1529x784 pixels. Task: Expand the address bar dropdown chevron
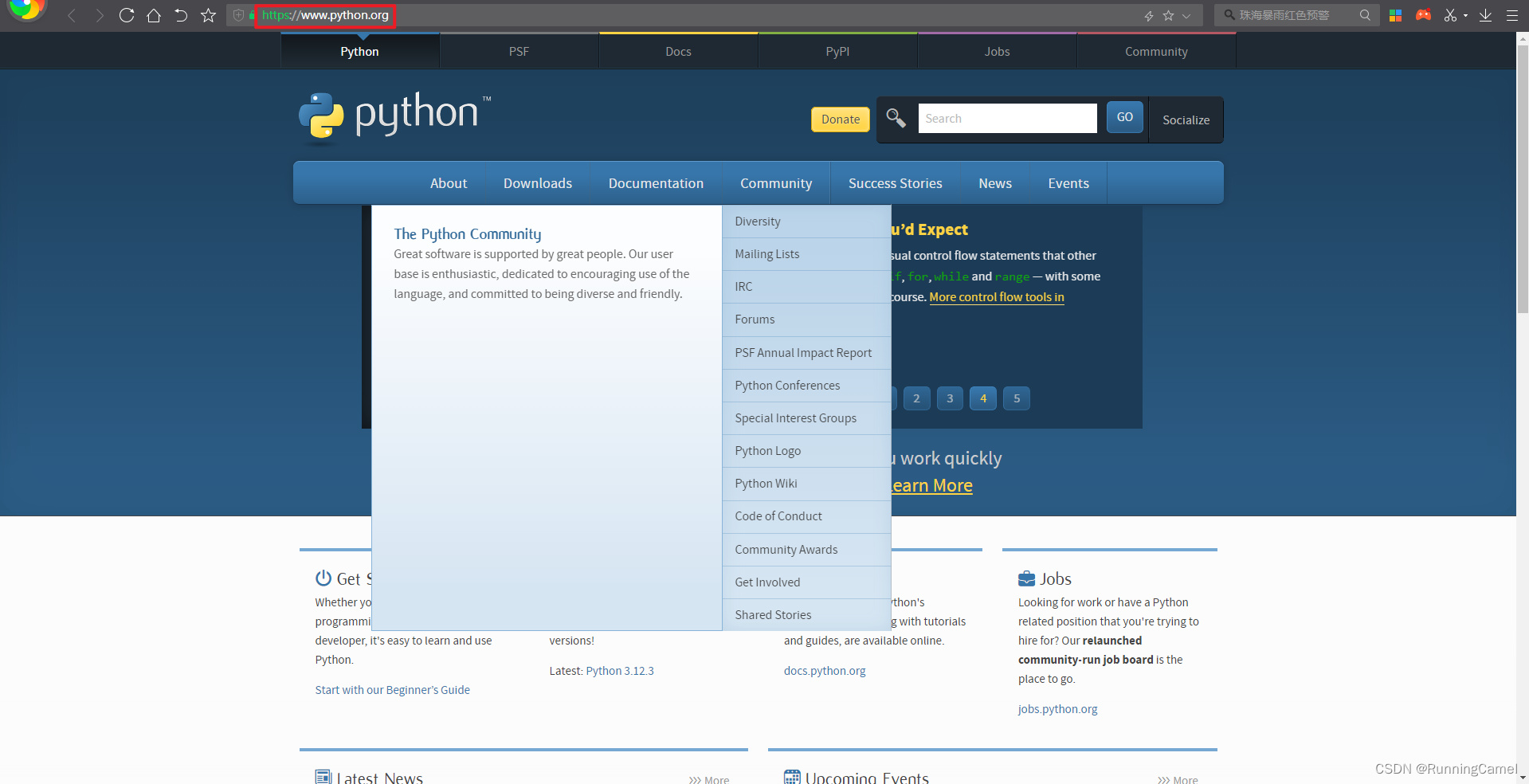tap(1186, 15)
